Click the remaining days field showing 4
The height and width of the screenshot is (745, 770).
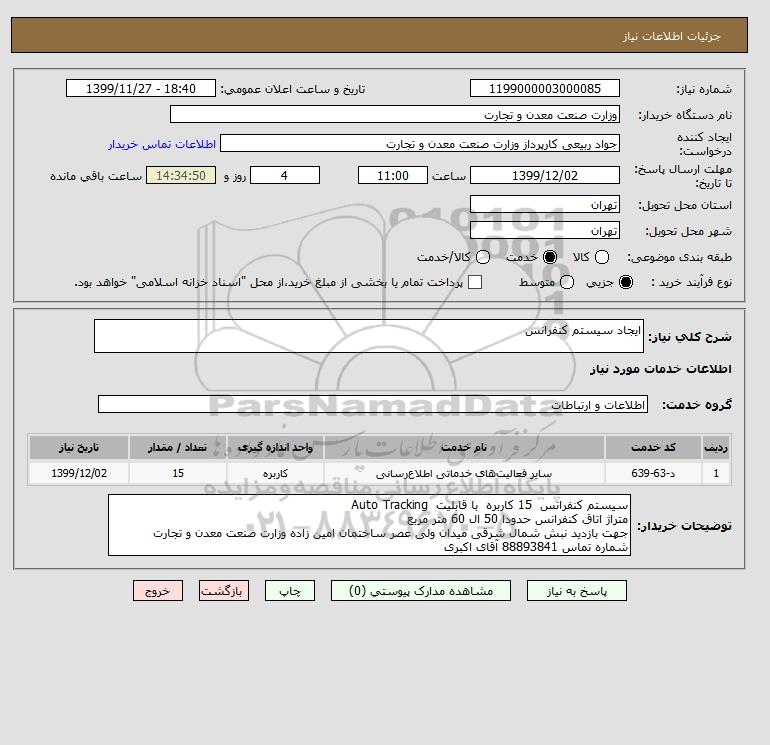coord(285,175)
